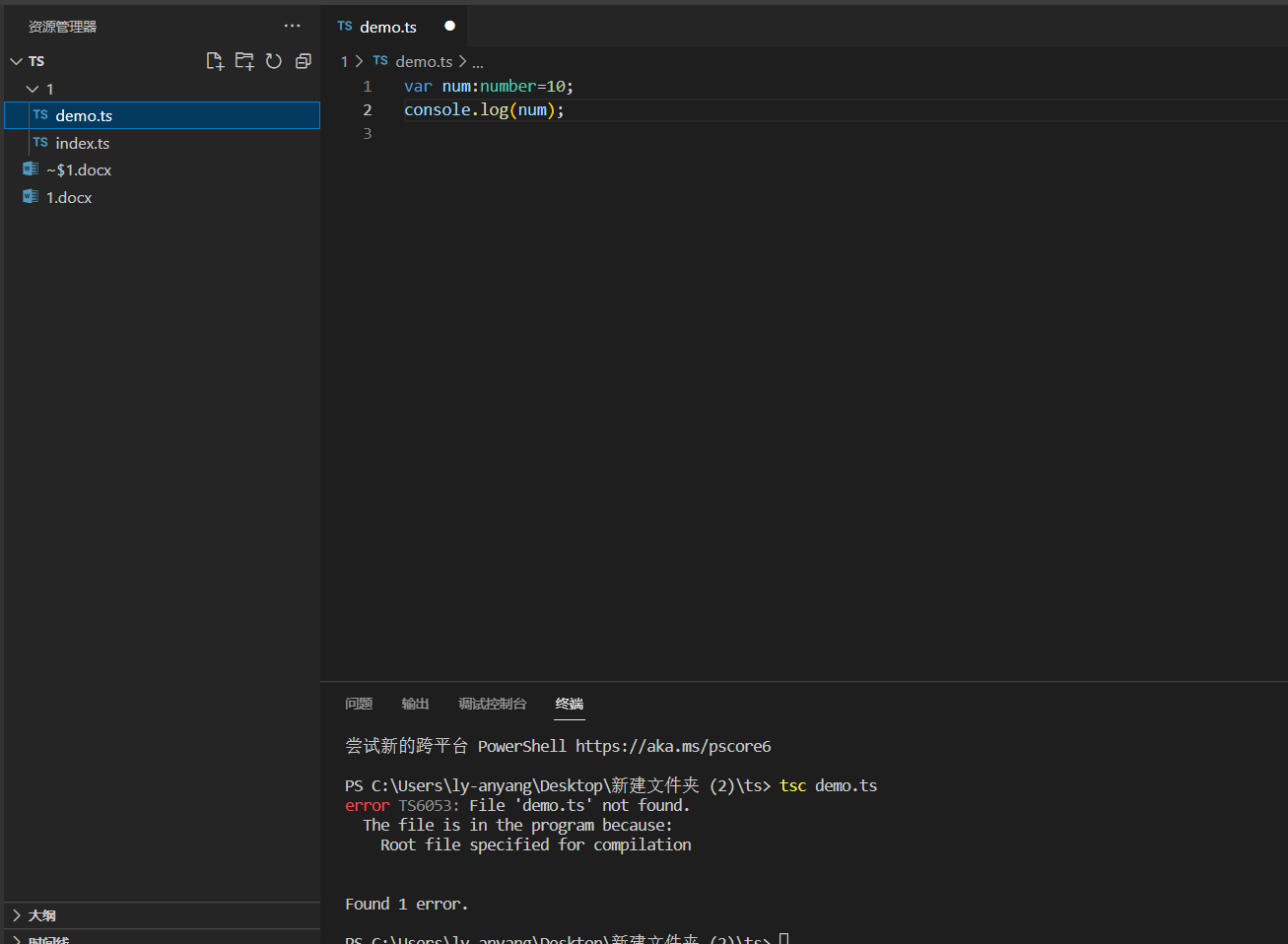
Task: Click the TS6053 error message line
Action: coord(517,805)
